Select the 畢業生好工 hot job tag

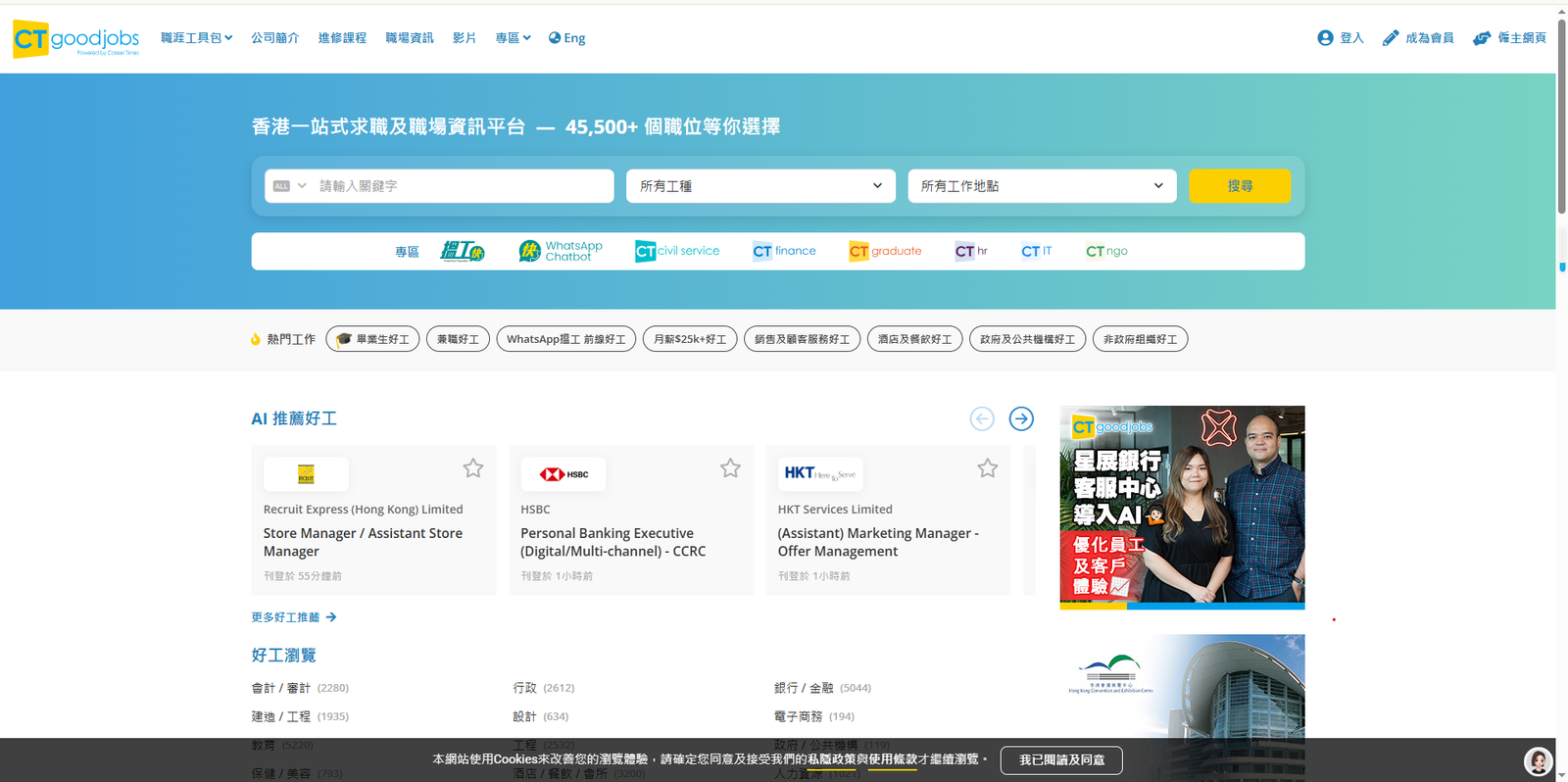click(372, 339)
